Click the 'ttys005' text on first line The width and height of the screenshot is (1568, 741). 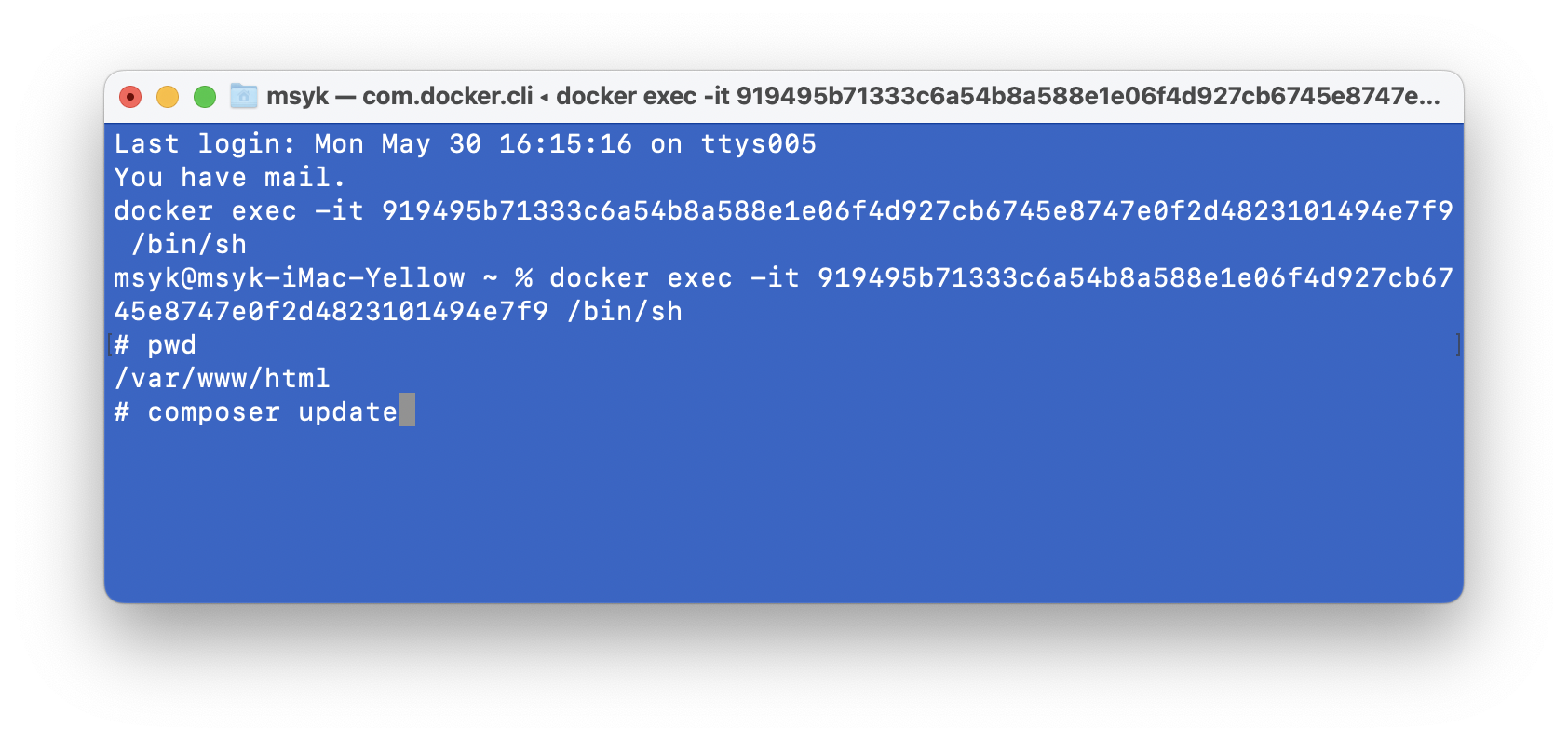pyautogui.click(x=758, y=144)
